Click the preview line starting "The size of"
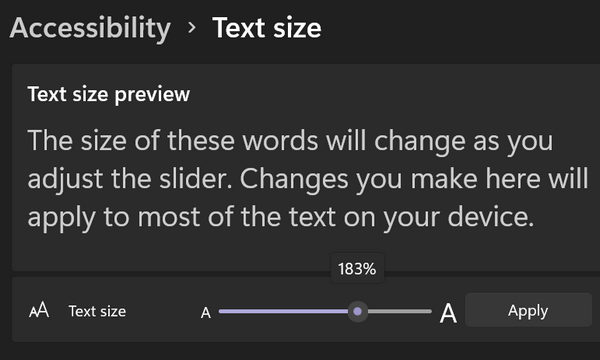600x360 pixels. 290,142
